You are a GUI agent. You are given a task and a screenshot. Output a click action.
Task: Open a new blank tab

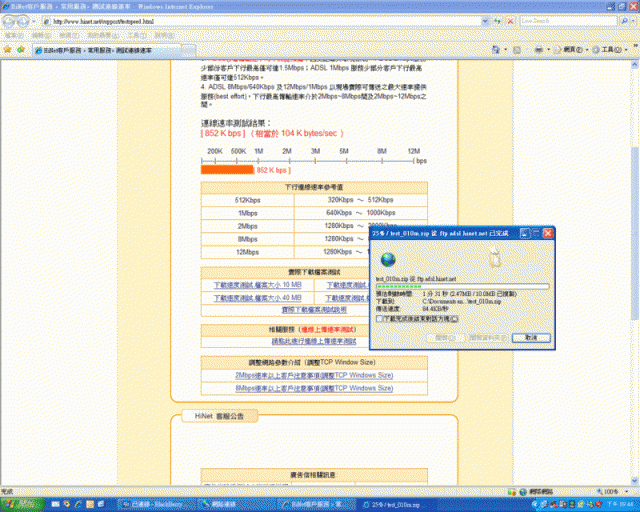coord(188,50)
